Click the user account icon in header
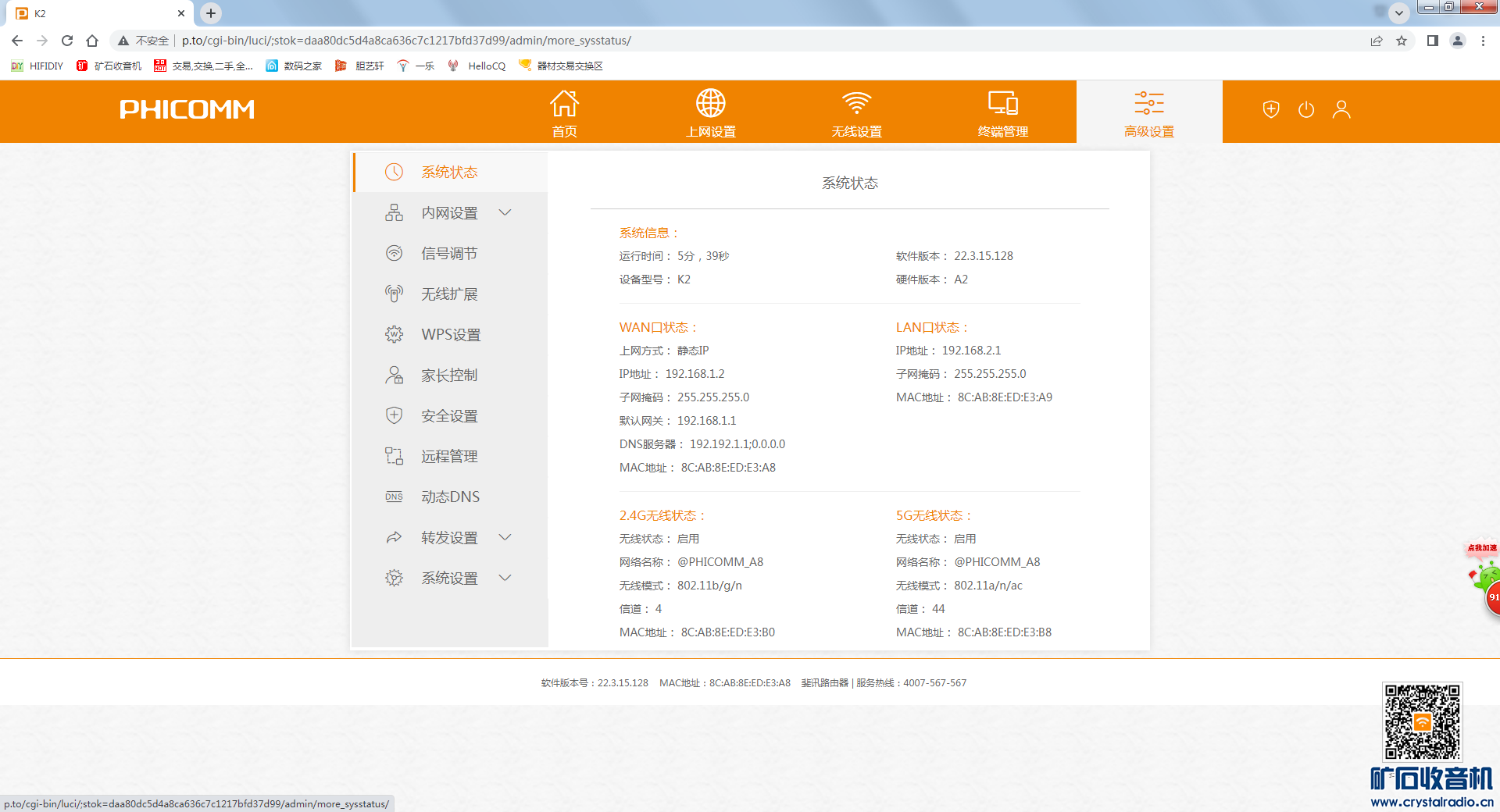 tap(1341, 109)
